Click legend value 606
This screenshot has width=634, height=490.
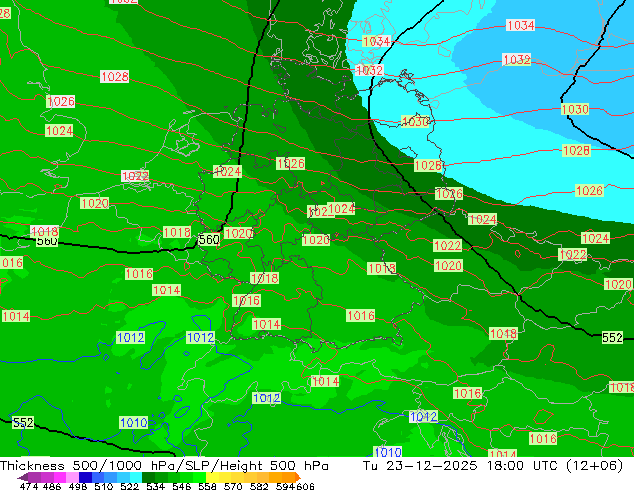[305, 486]
